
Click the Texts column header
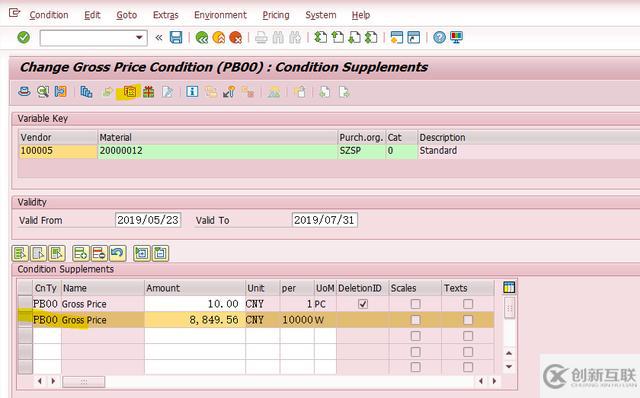(x=468, y=288)
